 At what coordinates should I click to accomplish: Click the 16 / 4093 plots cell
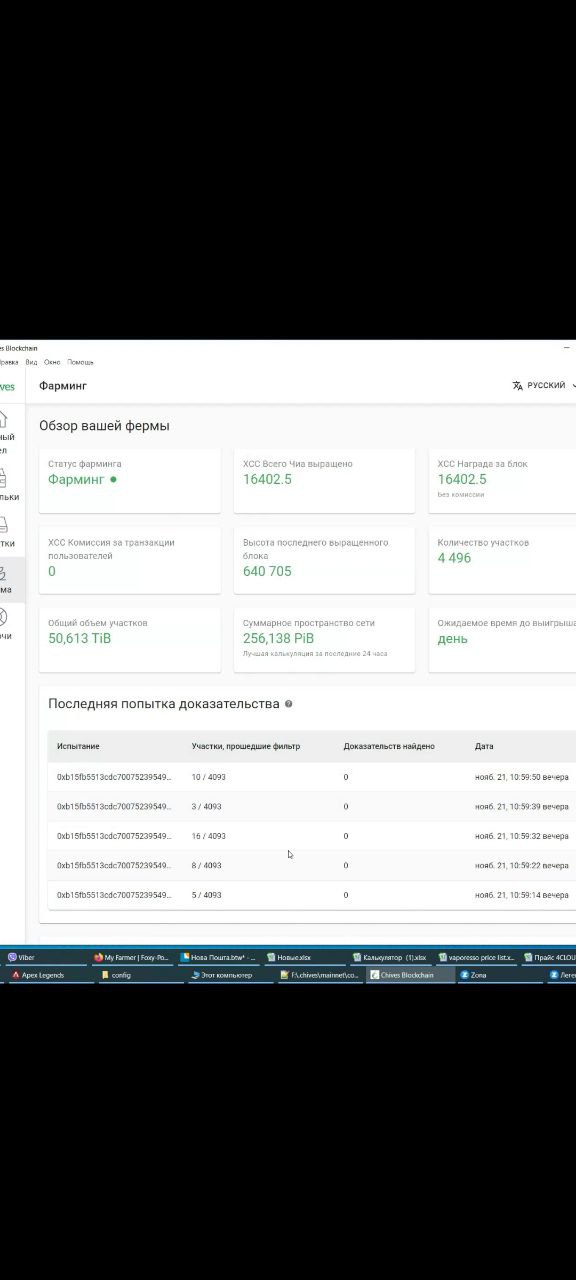208,836
